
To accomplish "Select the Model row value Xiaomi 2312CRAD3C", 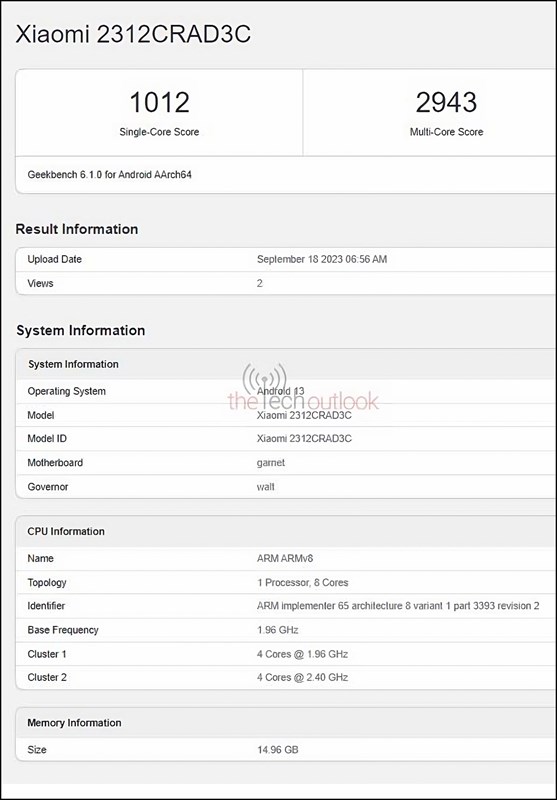I will 304,415.
